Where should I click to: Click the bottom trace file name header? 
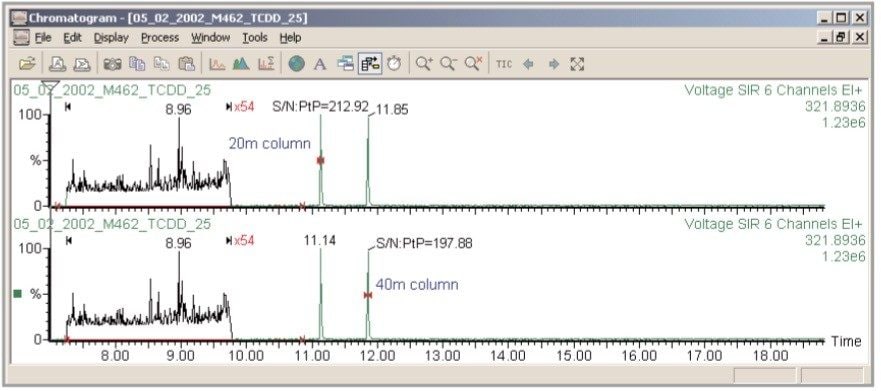(x=112, y=224)
